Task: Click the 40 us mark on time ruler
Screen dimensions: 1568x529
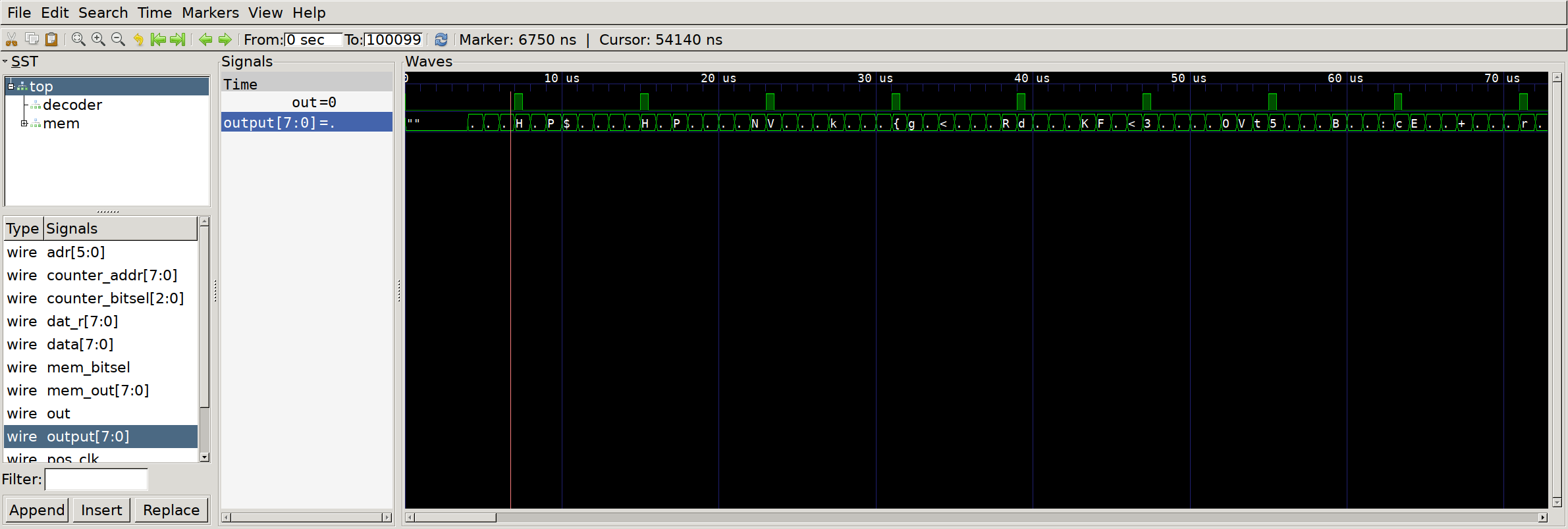Action: [1032, 78]
